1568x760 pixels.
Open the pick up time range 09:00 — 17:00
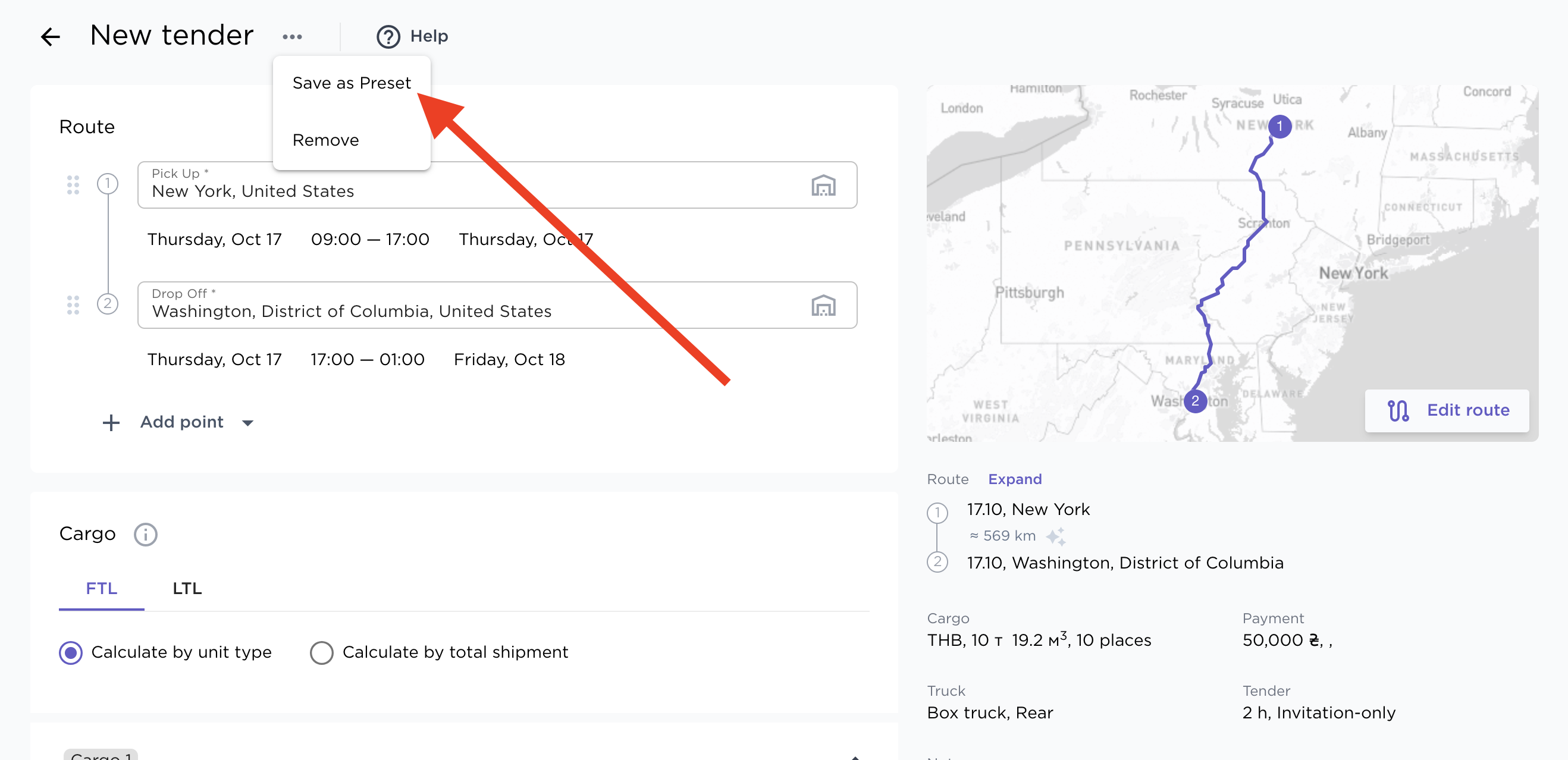pos(370,239)
